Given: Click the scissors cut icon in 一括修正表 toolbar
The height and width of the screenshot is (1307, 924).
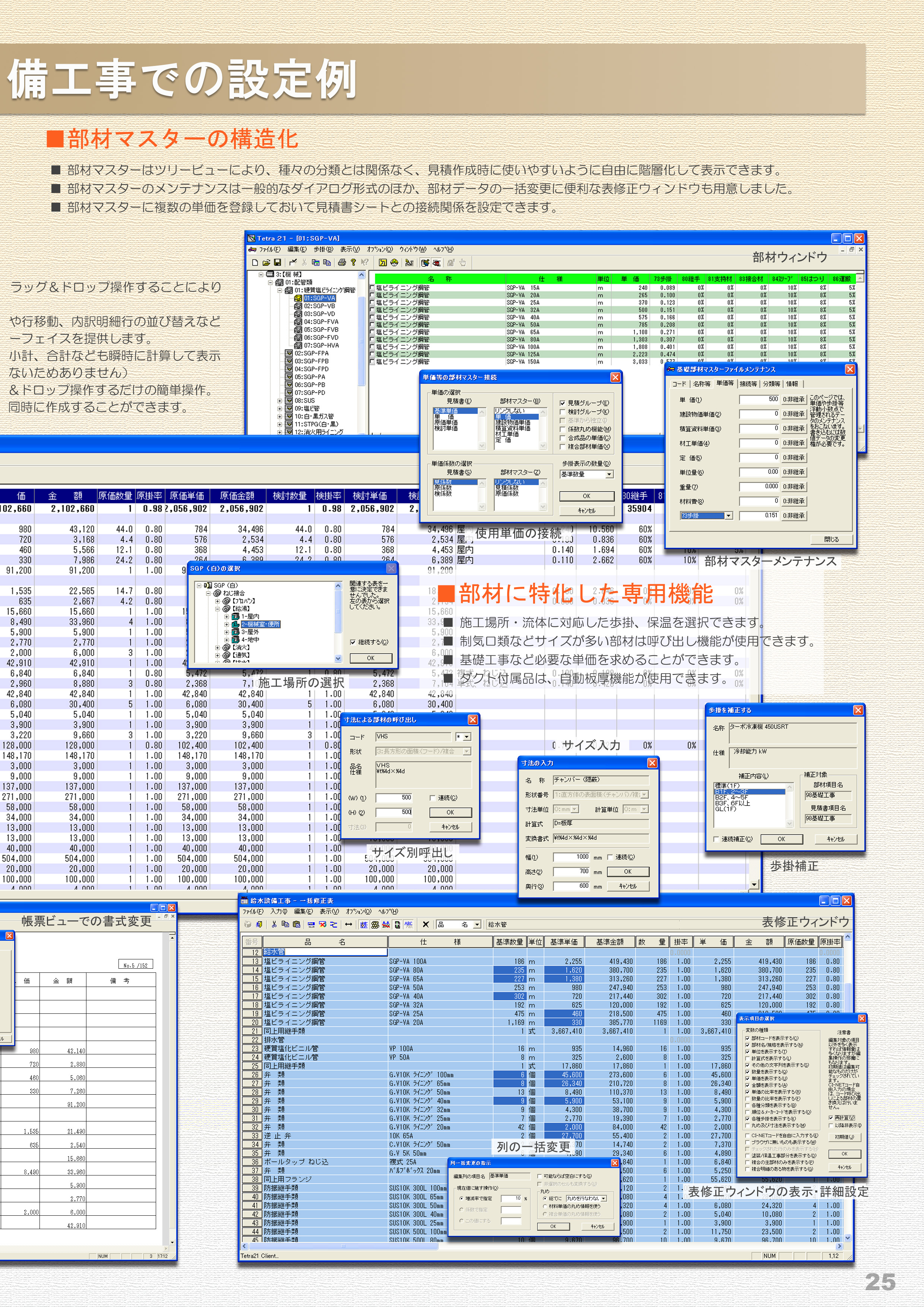Looking at the screenshot, I should coord(275,924).
